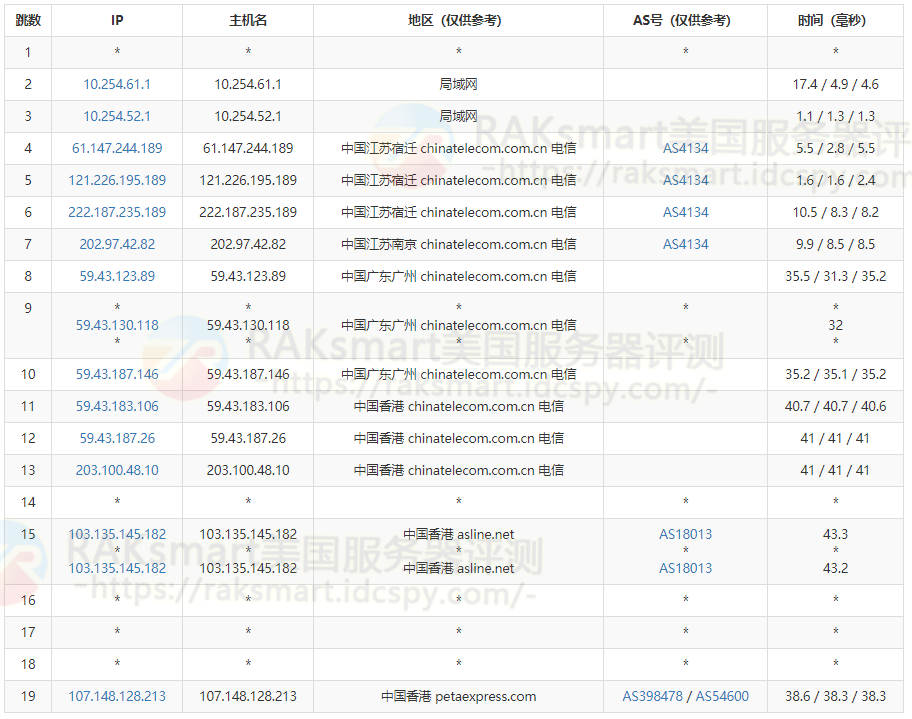Image resolution: width=912 pixels, height=719 pixels.
Task: Click the 时间（毫秒）column header
Action: [835, 21]
